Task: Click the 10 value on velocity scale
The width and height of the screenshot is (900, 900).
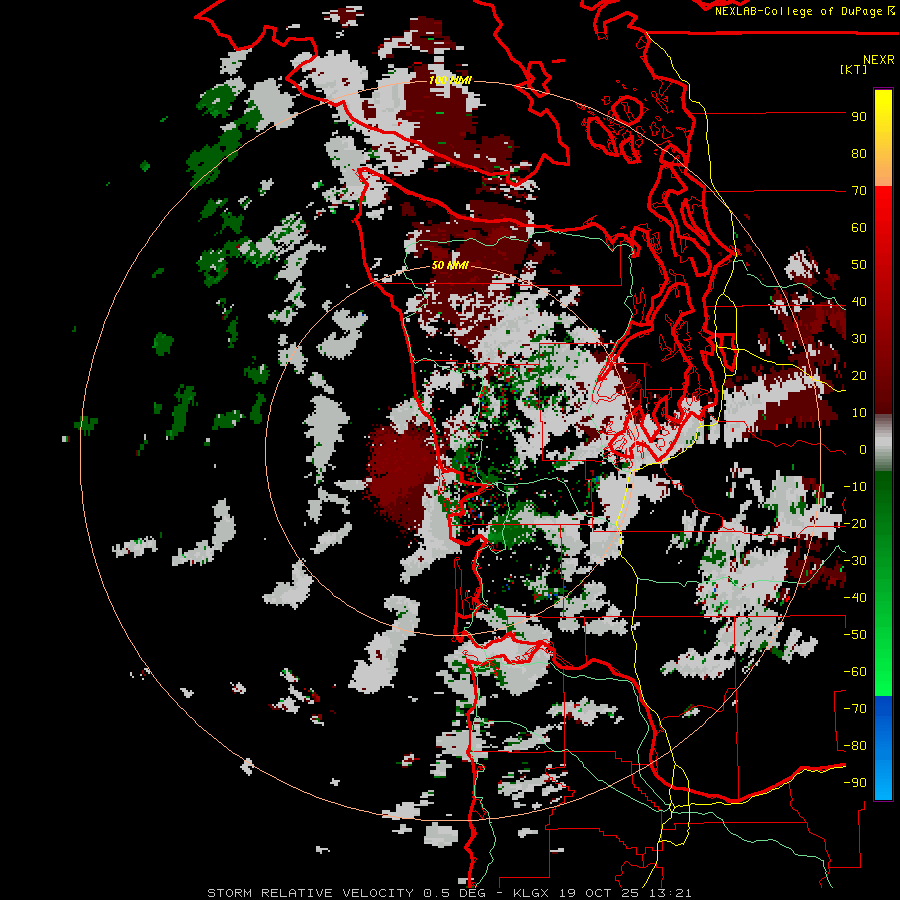Action: (859, 413)
